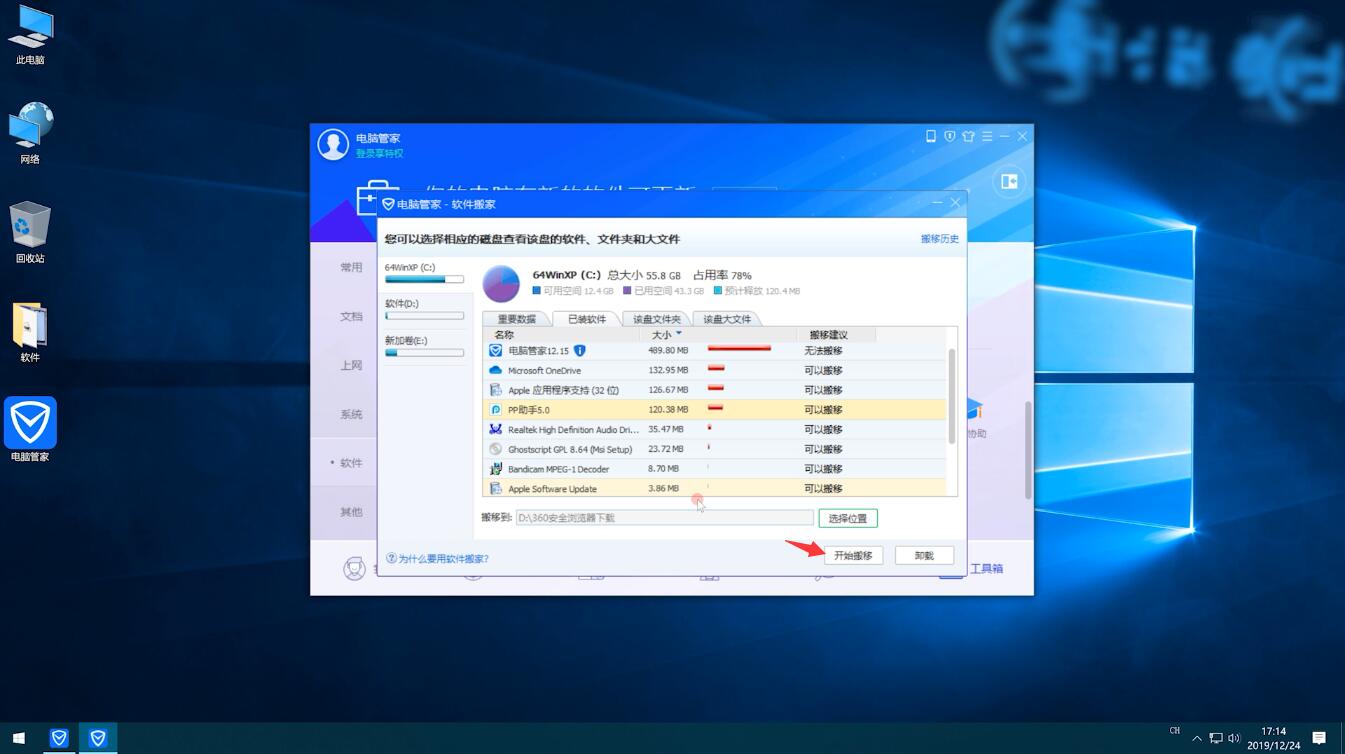Select the 软件(D:) drive

tap(425, 310)
